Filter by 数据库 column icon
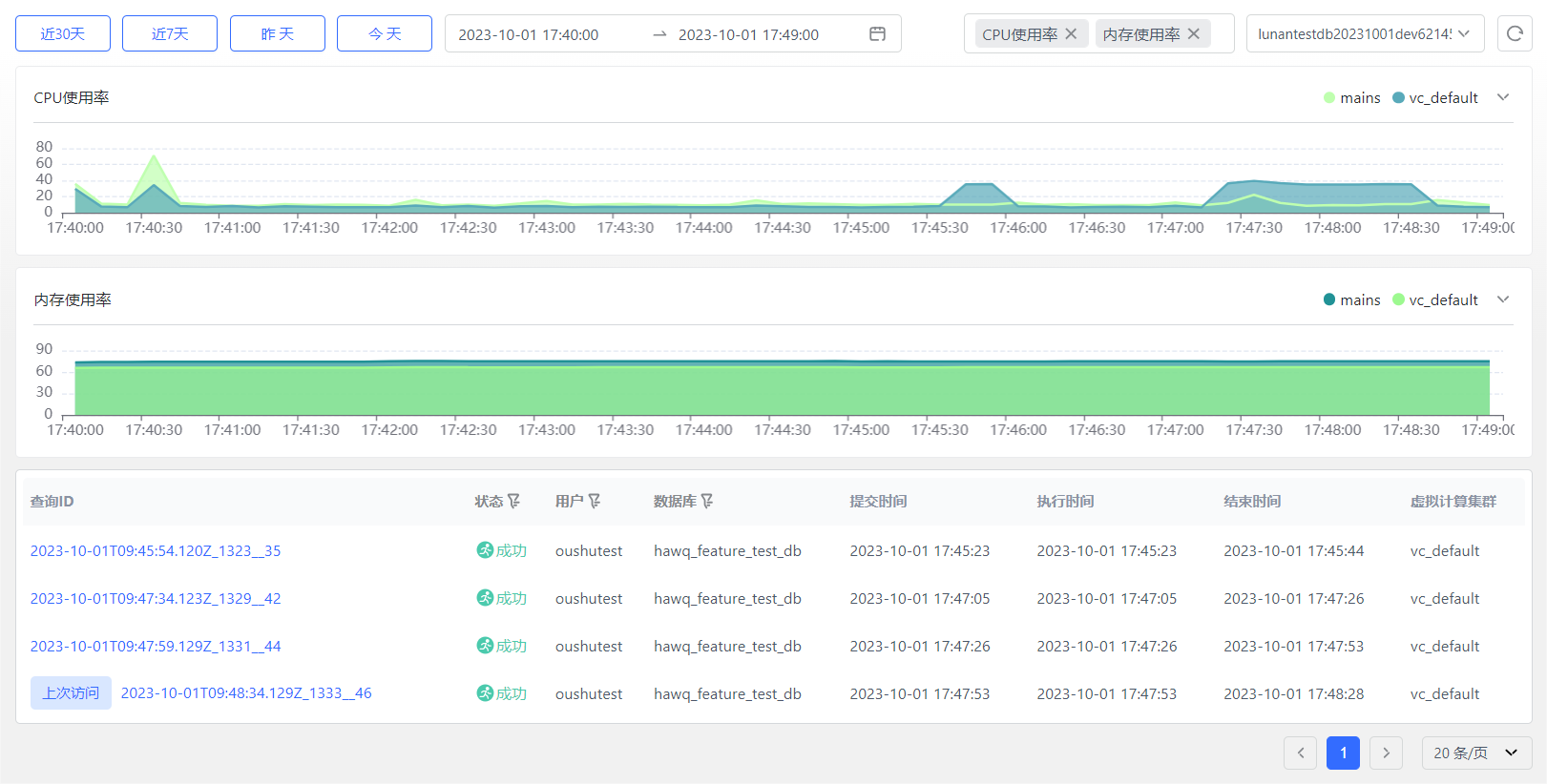1547x784 pixels. tap(707, 502)
